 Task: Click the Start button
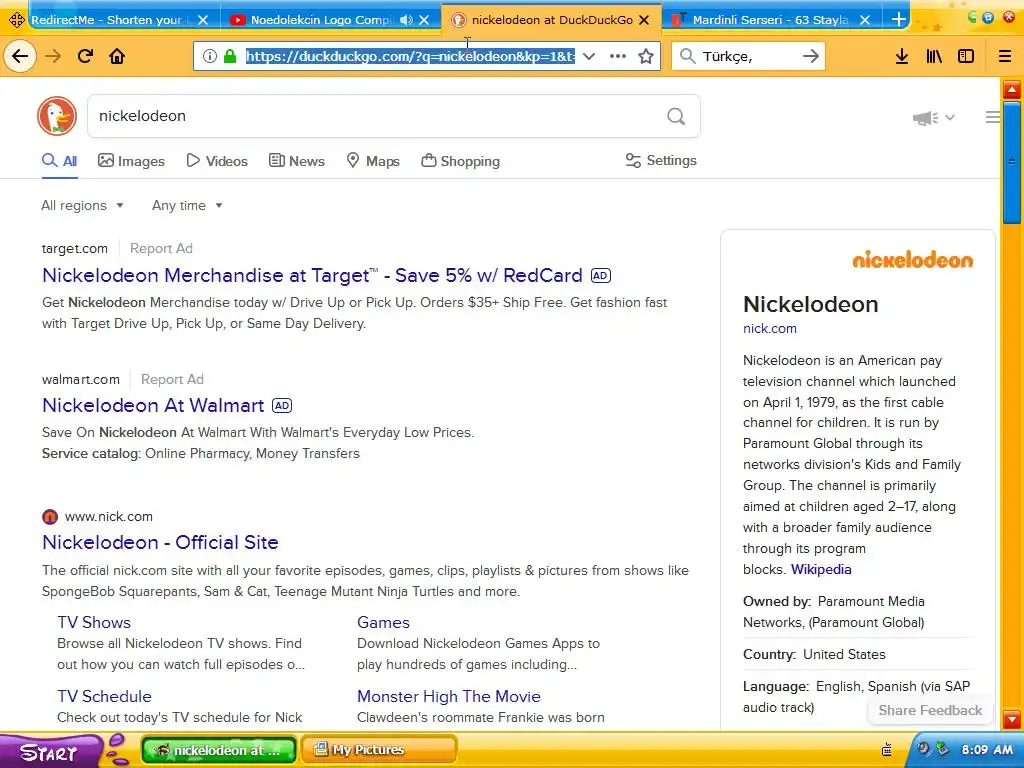click(49, 751)
